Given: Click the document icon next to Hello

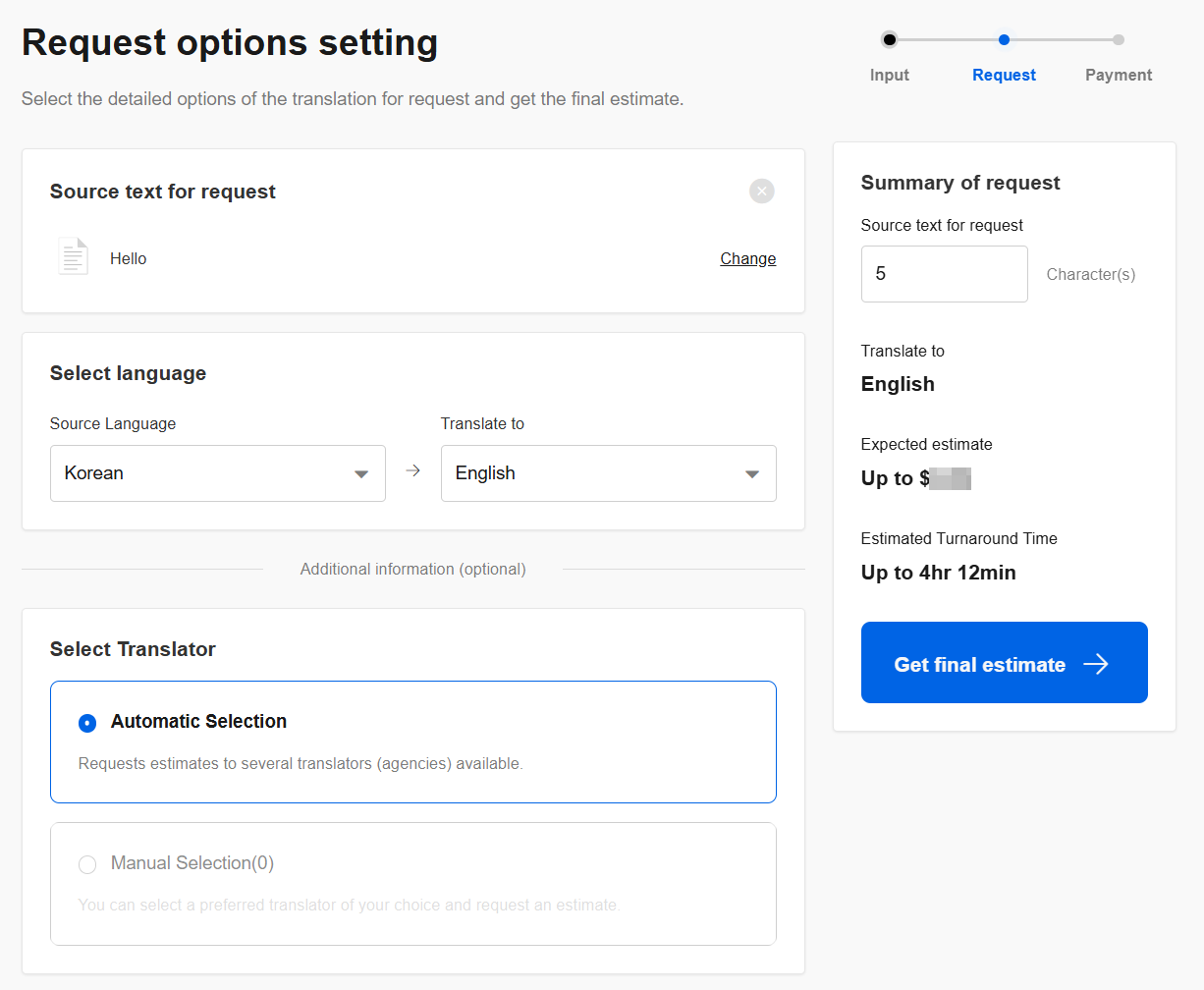Looking at the screenshot, I should [74, 257].
